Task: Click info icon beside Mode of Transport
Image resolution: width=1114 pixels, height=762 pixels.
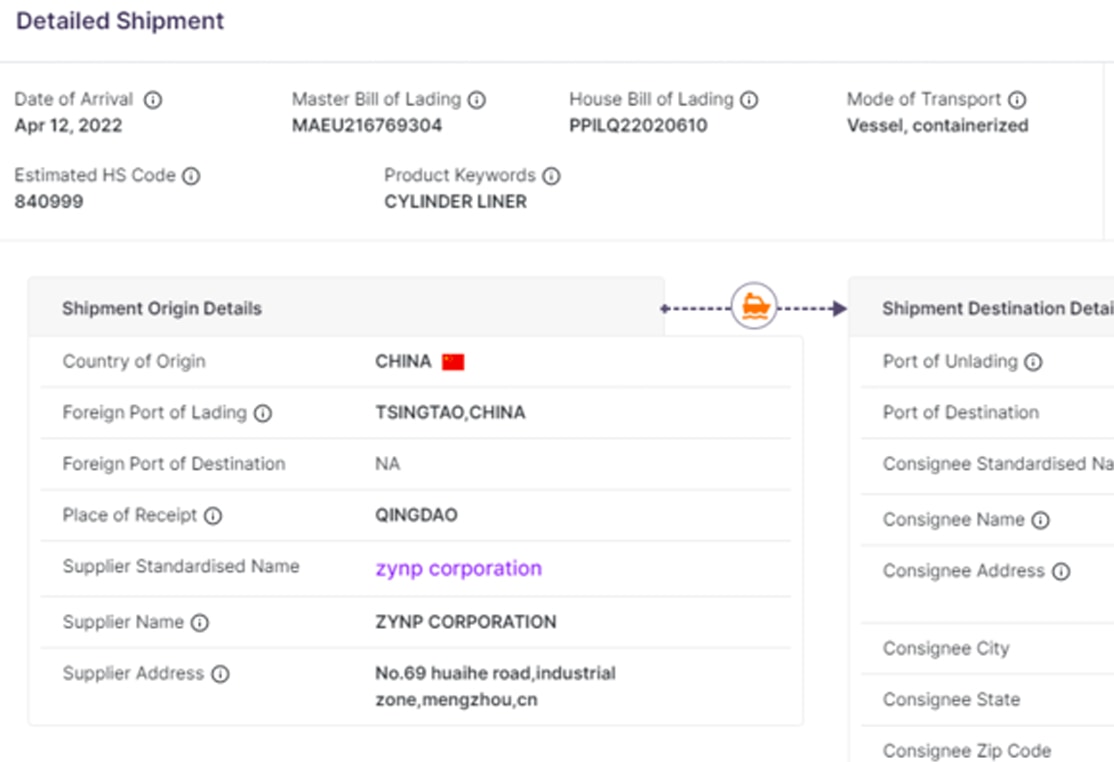Action: click(x=1017, y=100)
